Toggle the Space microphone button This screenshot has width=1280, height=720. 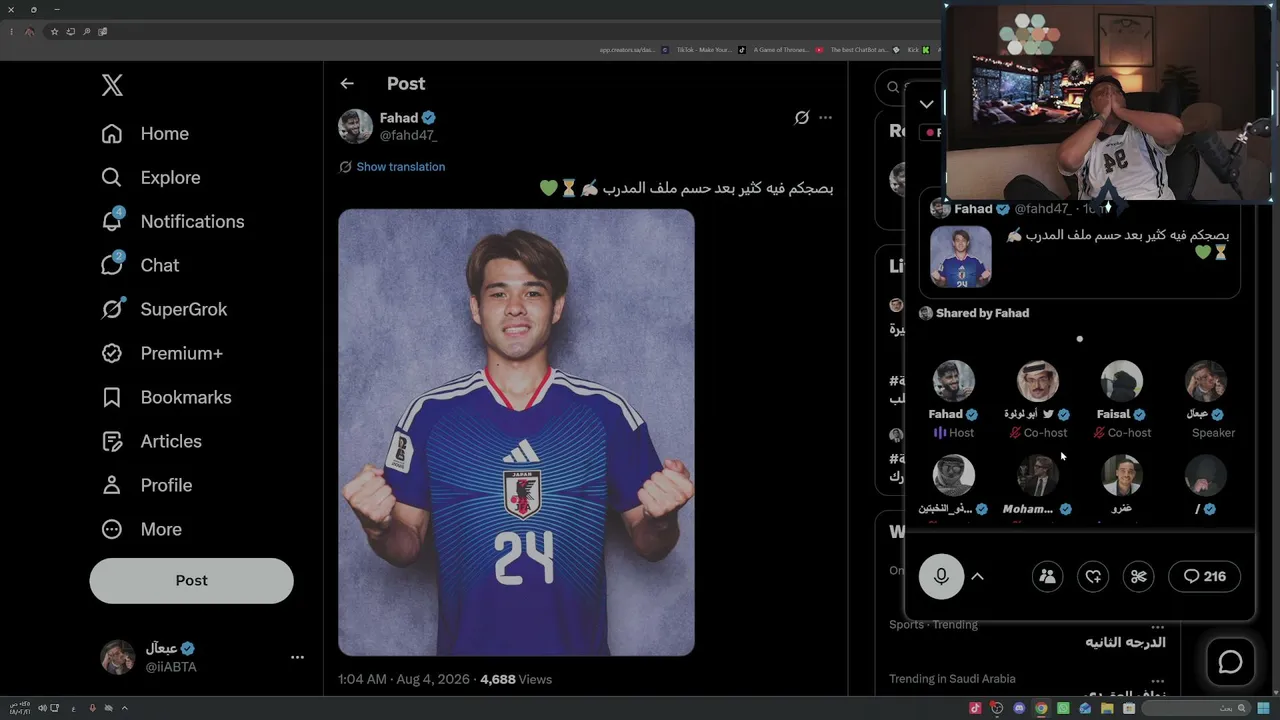[941, 576]
